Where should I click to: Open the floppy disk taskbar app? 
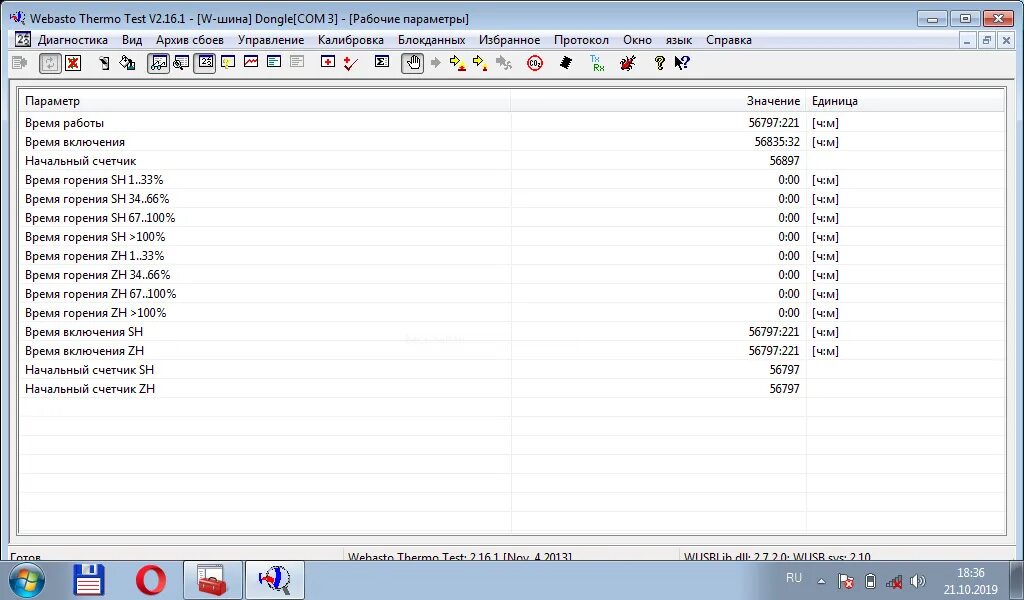(x=89, y=580)
